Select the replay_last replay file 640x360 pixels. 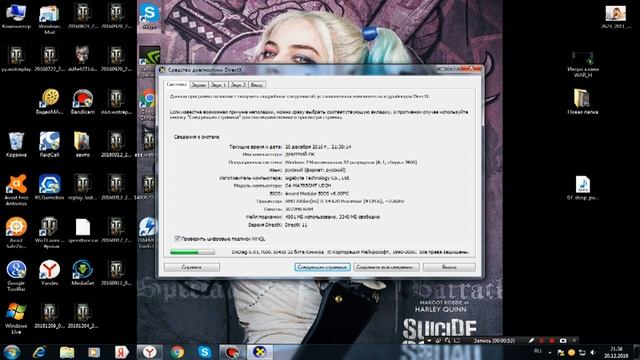point(82,187)
